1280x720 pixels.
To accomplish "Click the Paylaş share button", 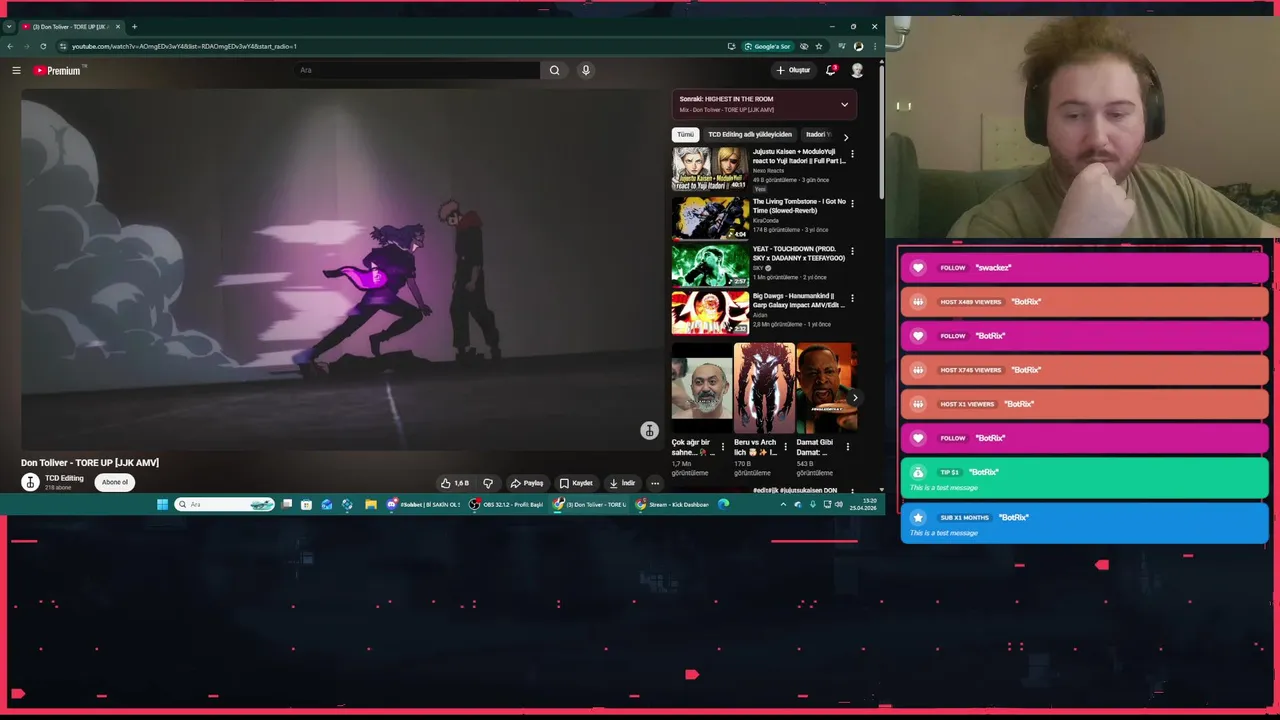I will tap(527, 483).
